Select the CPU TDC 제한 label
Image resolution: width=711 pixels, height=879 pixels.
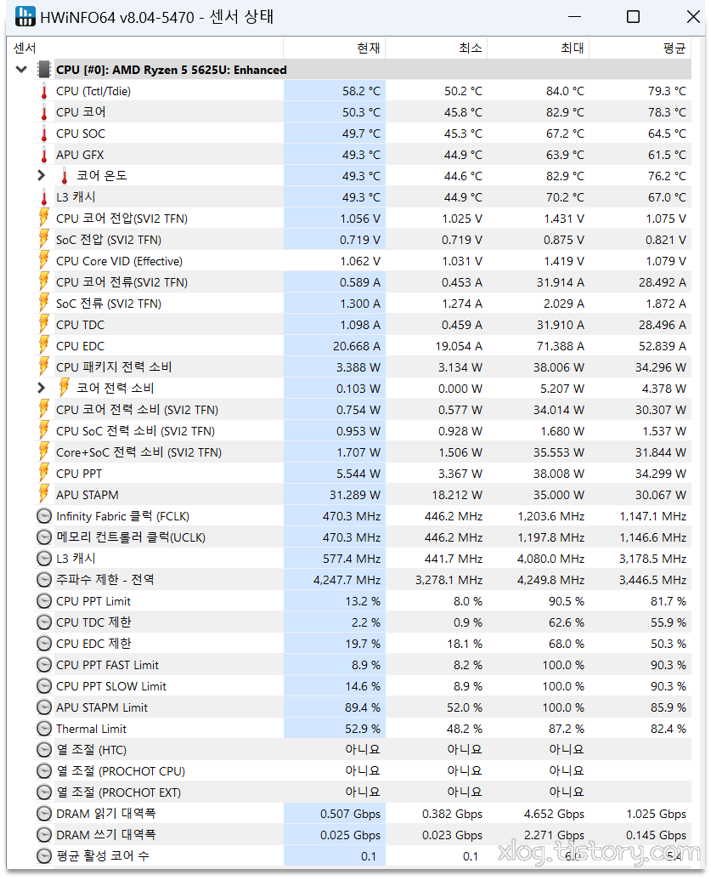click(94, 622)
